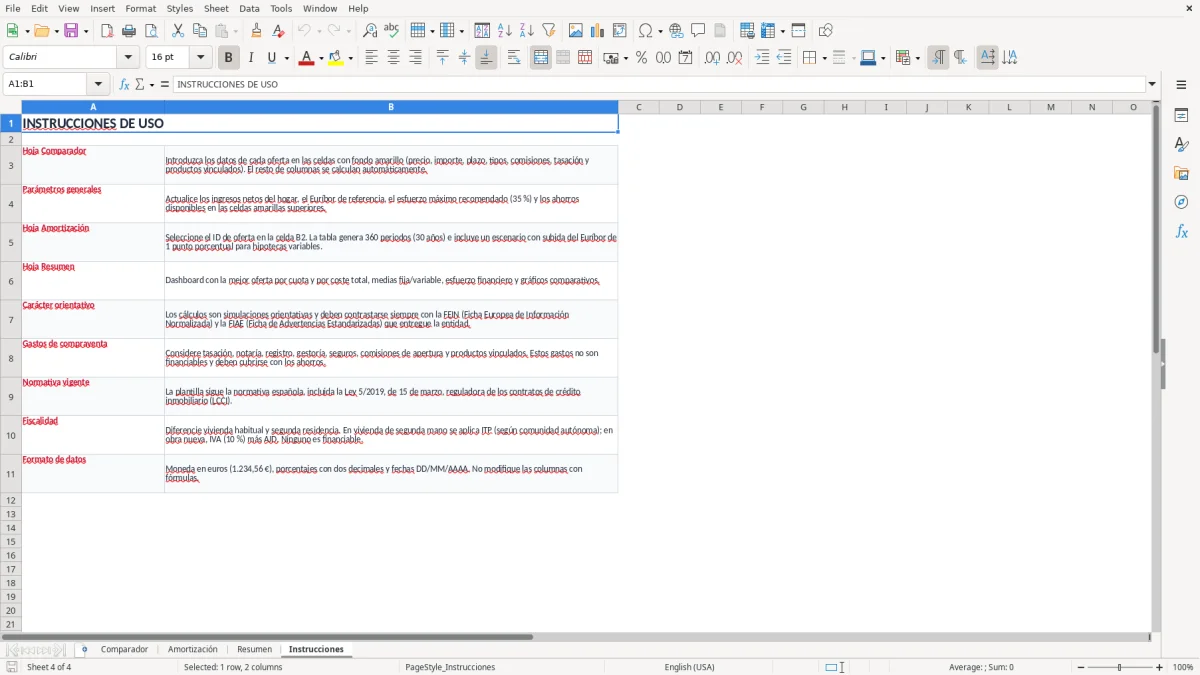Screen dimensions: 1200x675
Task: Sort descending
Action: point(526,31)
